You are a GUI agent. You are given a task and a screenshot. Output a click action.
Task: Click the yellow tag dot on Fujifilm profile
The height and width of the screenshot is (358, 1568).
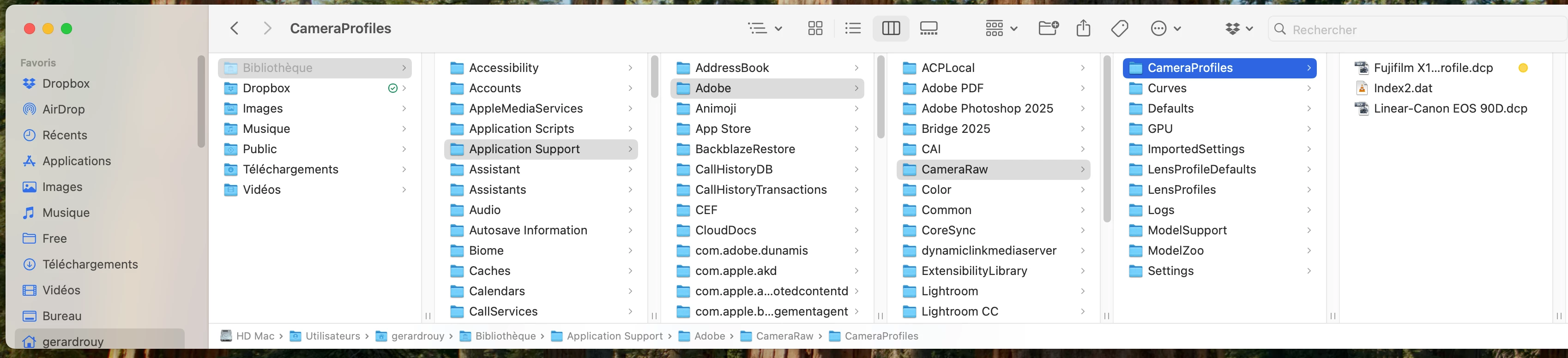1523,67
